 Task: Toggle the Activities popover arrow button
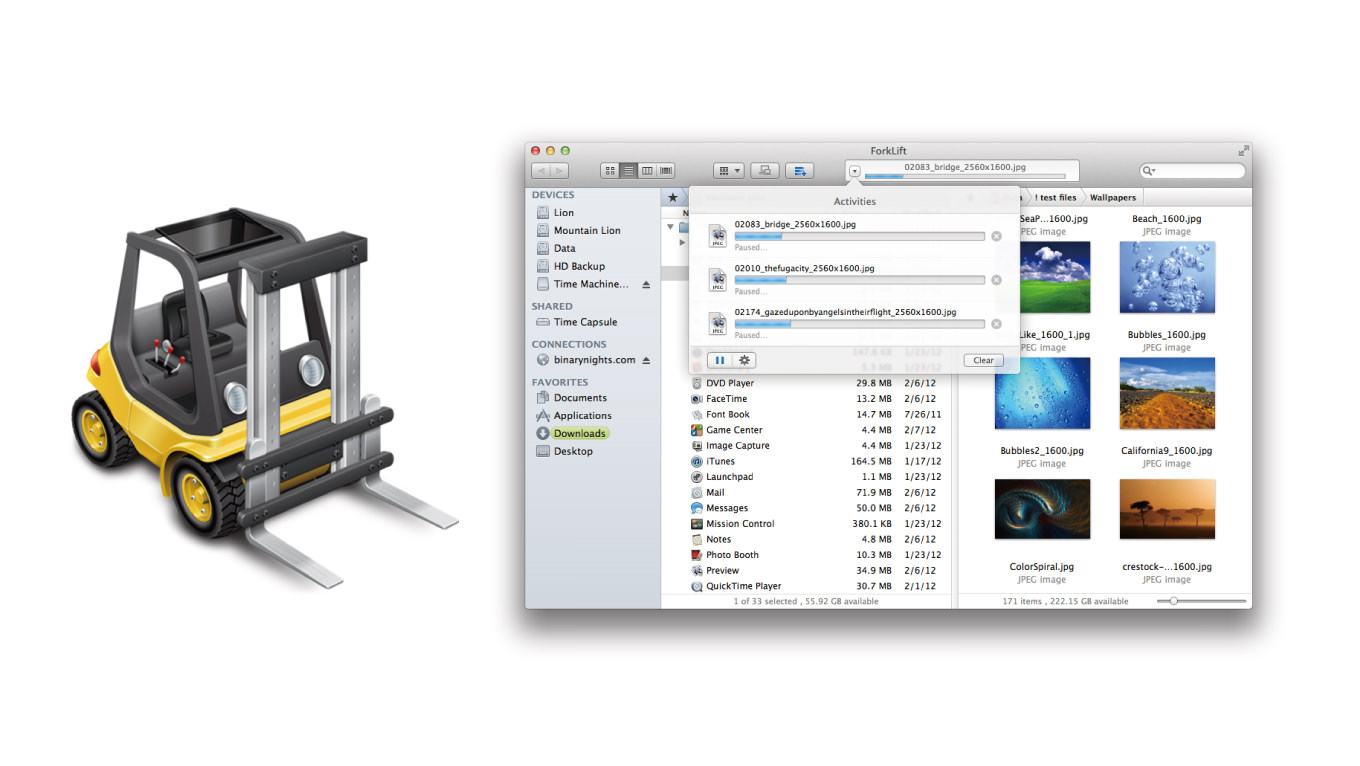pyautogui.click(x=854, y=171)
